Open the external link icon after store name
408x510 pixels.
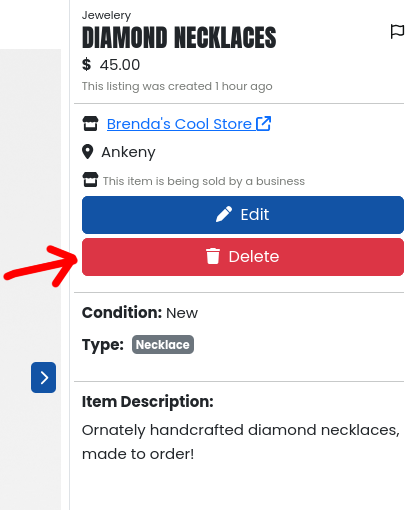[x=263, y=123]
